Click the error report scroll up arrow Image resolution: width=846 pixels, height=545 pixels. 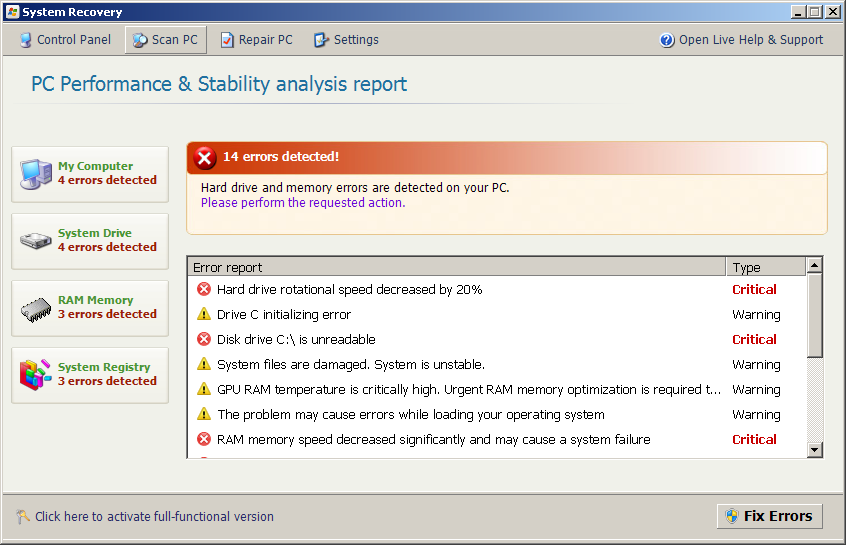tap(814, 266)
